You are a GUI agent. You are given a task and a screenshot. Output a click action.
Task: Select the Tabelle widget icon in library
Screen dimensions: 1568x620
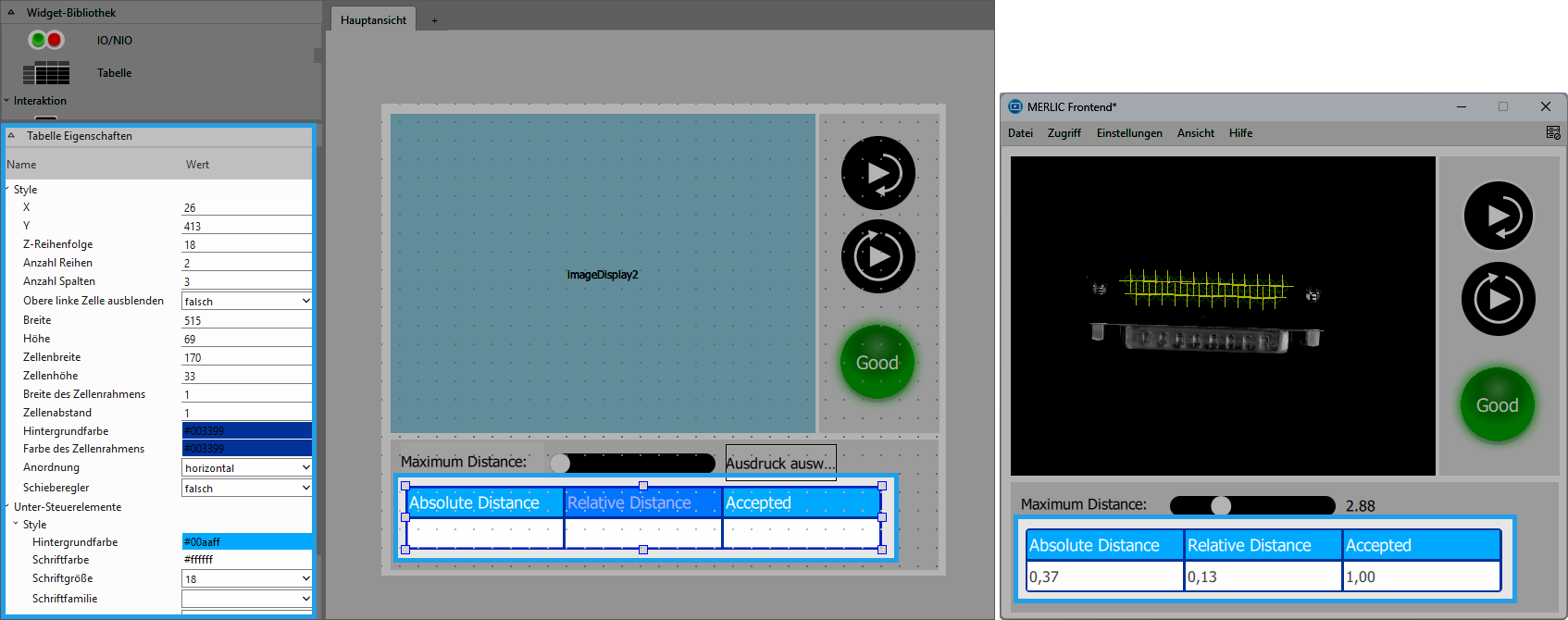[45, 73]
